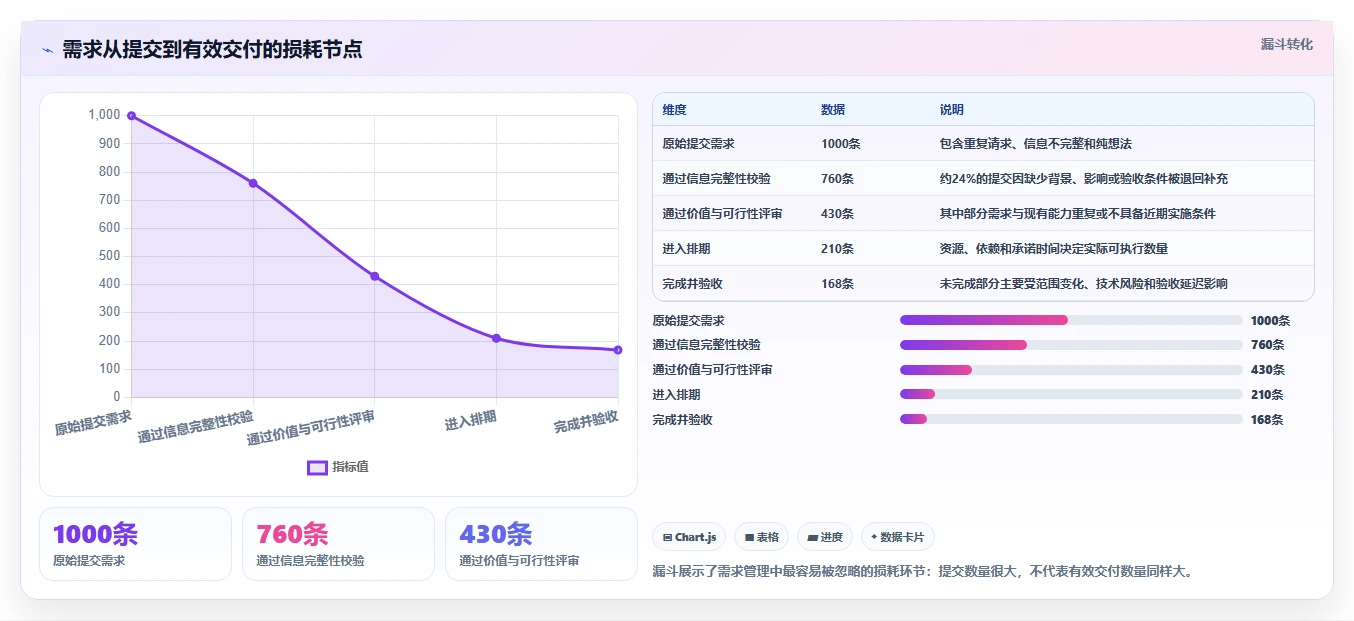Click the 通过价值与可行性评审 progress bar
The image size is (1354, 621).
click(1071, 370)
